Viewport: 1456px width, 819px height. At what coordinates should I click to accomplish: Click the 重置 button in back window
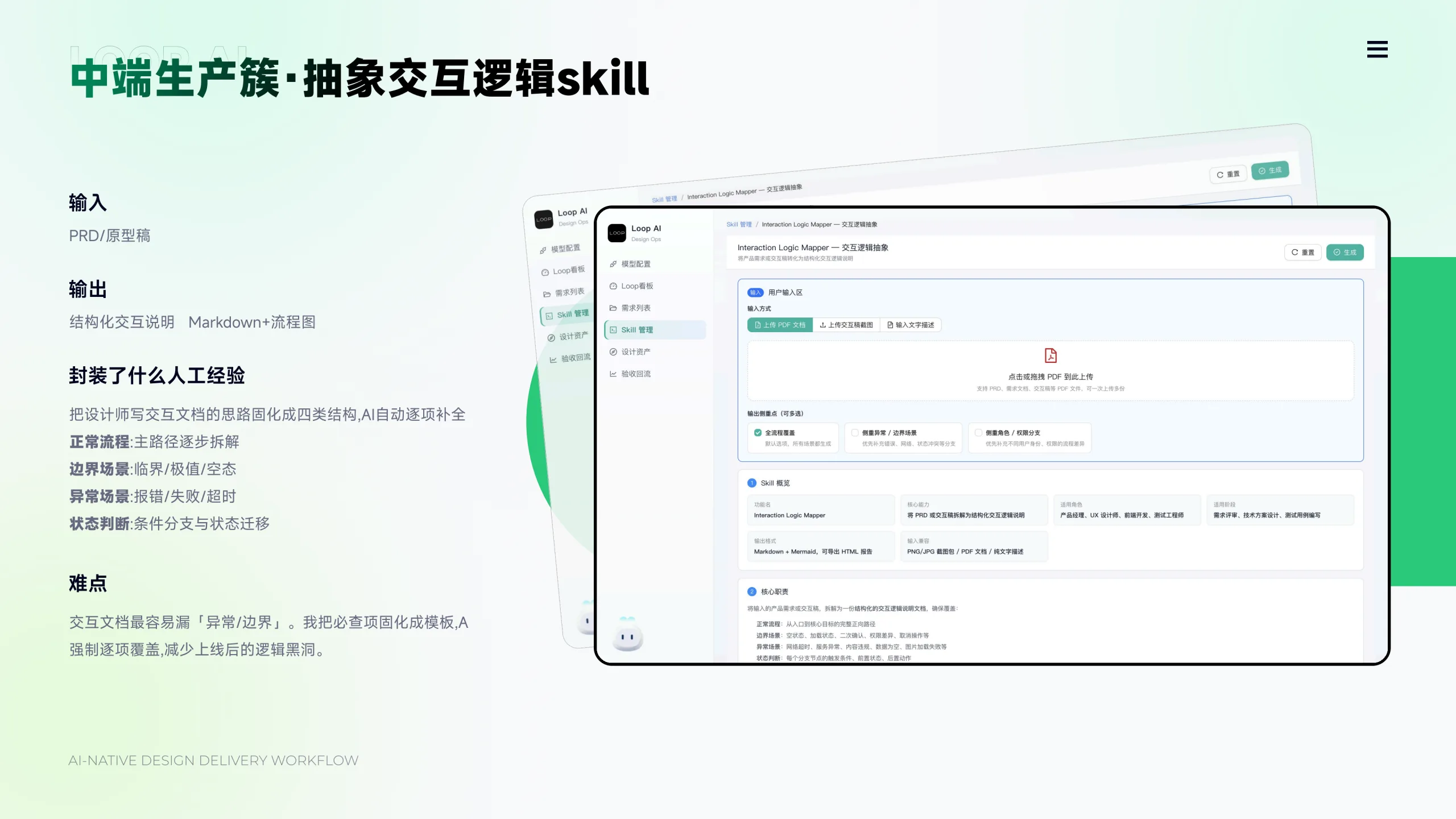[x=1228, y=174]
